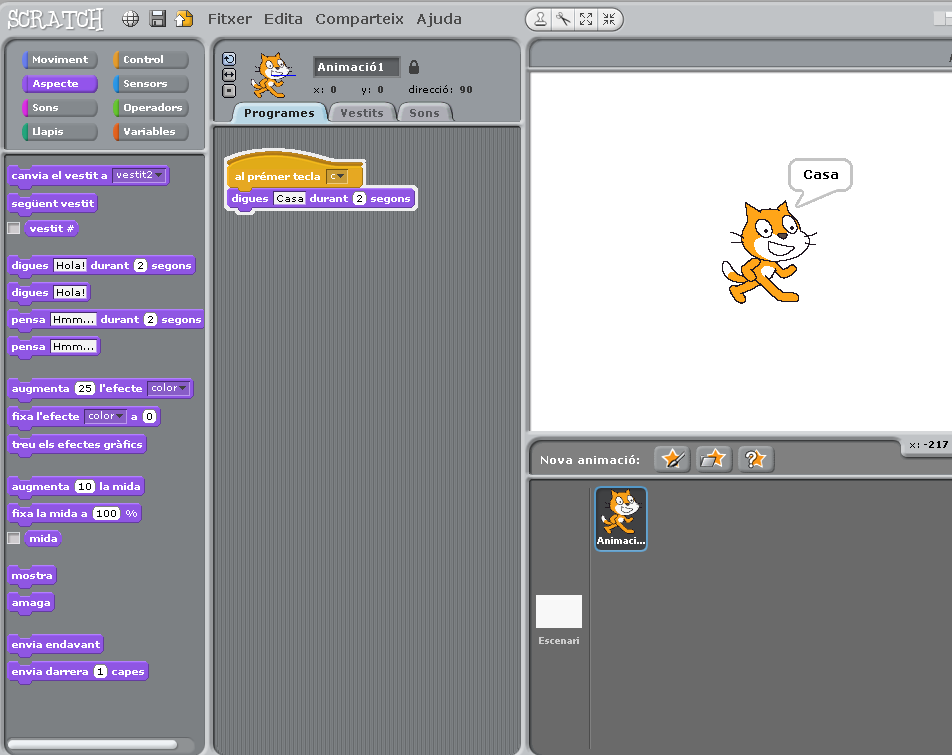Select the Operadors block category

(151, 107)
